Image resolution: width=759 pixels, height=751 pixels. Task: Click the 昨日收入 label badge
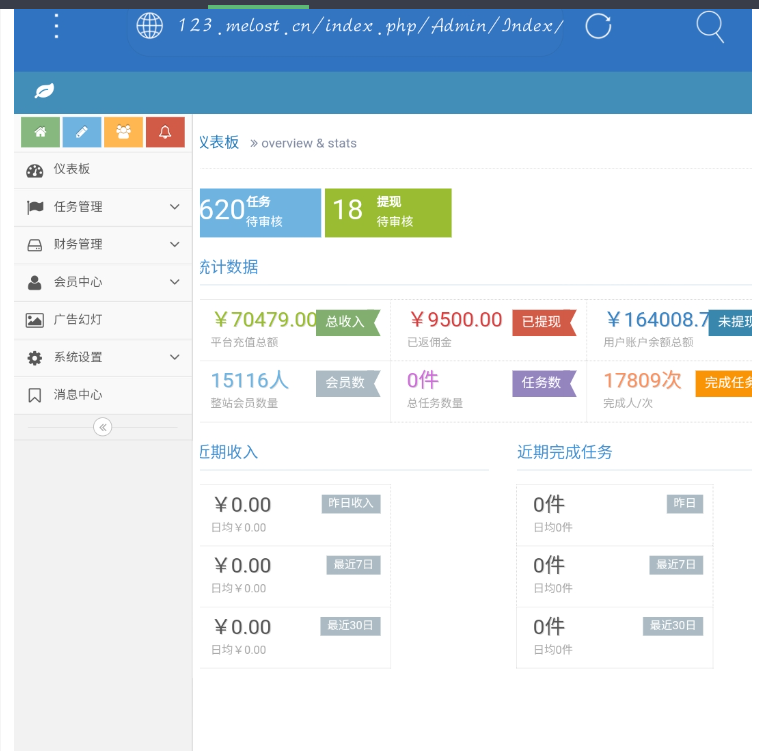(x=351, y=504)
